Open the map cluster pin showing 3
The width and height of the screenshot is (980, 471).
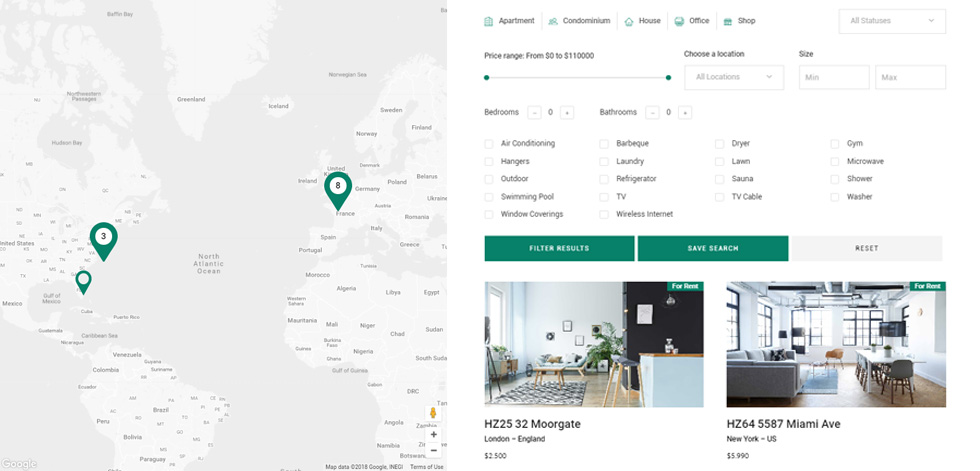[104, 241]
